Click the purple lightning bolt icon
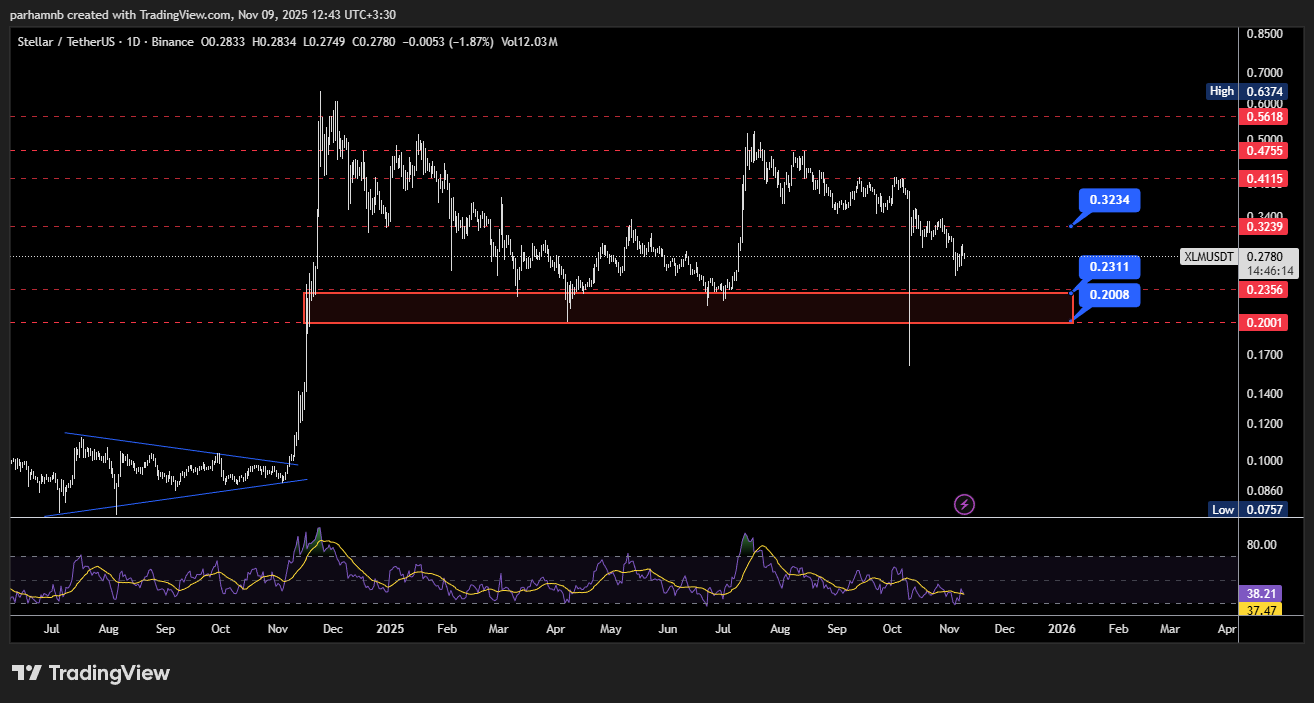 [964, 504]
